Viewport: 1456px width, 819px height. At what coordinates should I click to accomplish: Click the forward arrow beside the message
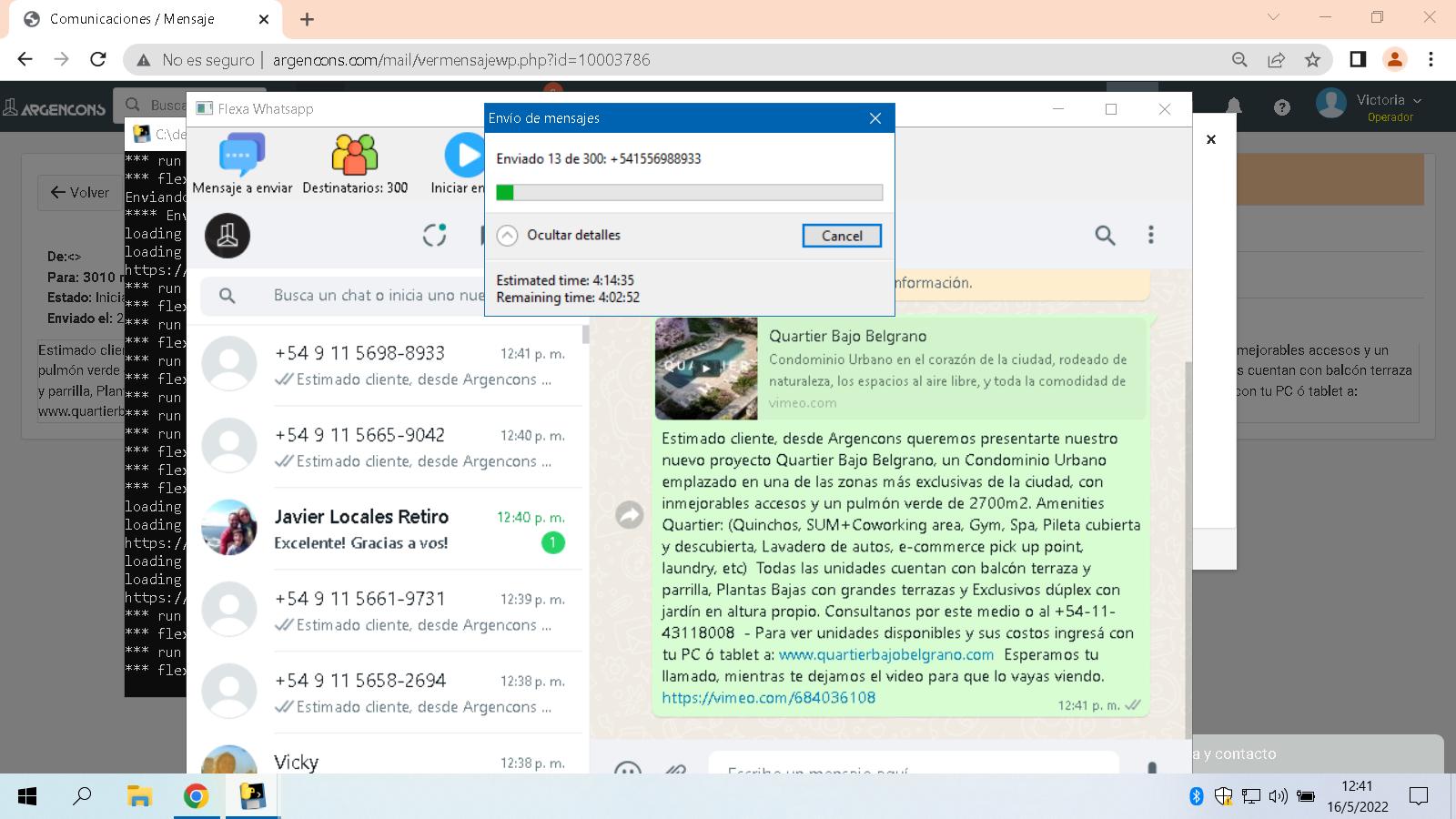point(630,515)
